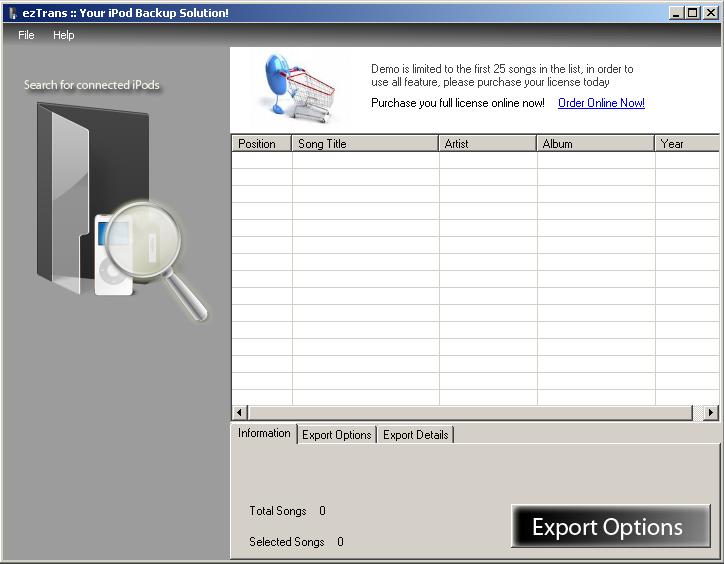Close the ezTrans window
Image resolution: width=724 pixels, height=564 pixels.
click(711, 13)
